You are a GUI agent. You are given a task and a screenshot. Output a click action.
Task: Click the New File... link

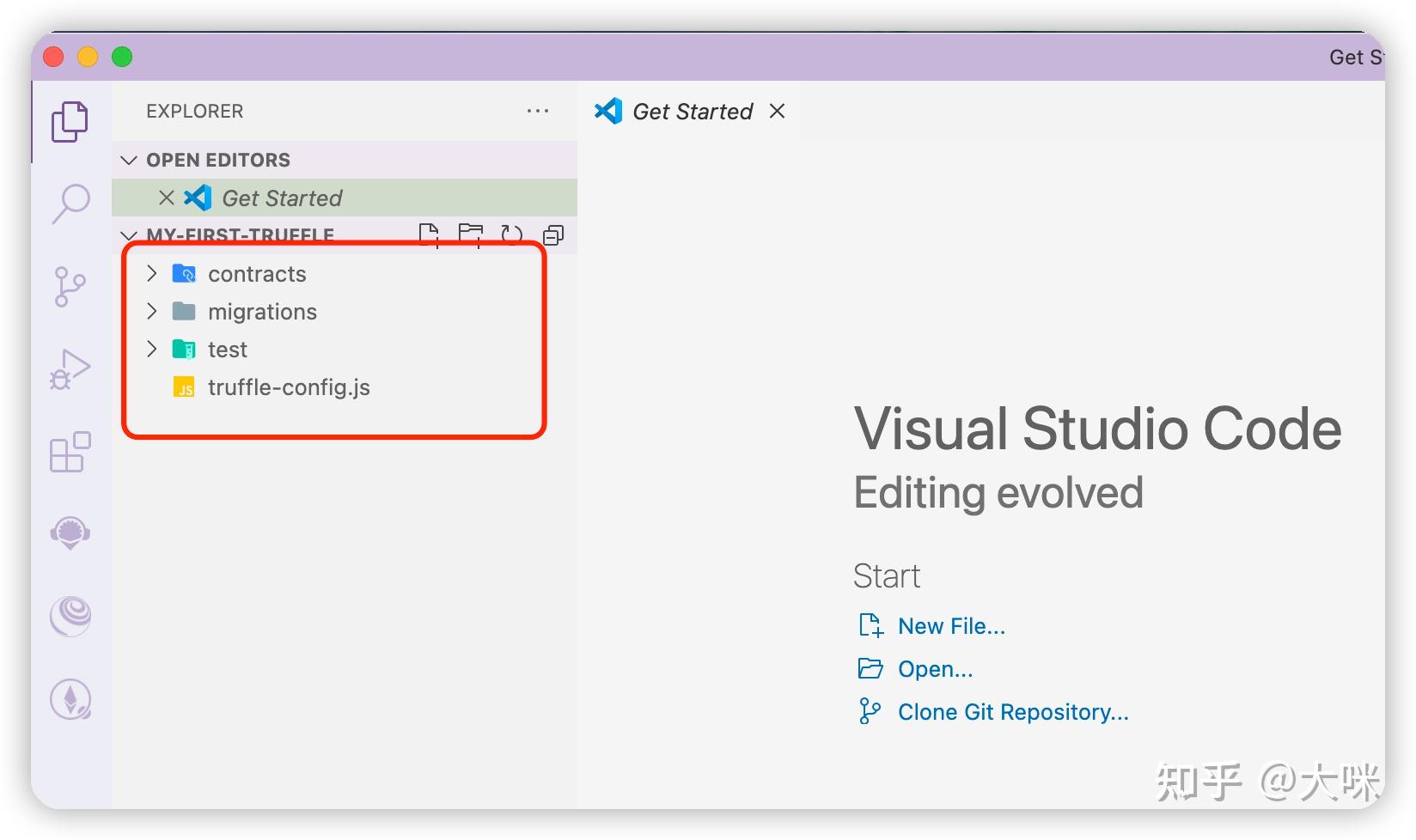tap(951, 626)
